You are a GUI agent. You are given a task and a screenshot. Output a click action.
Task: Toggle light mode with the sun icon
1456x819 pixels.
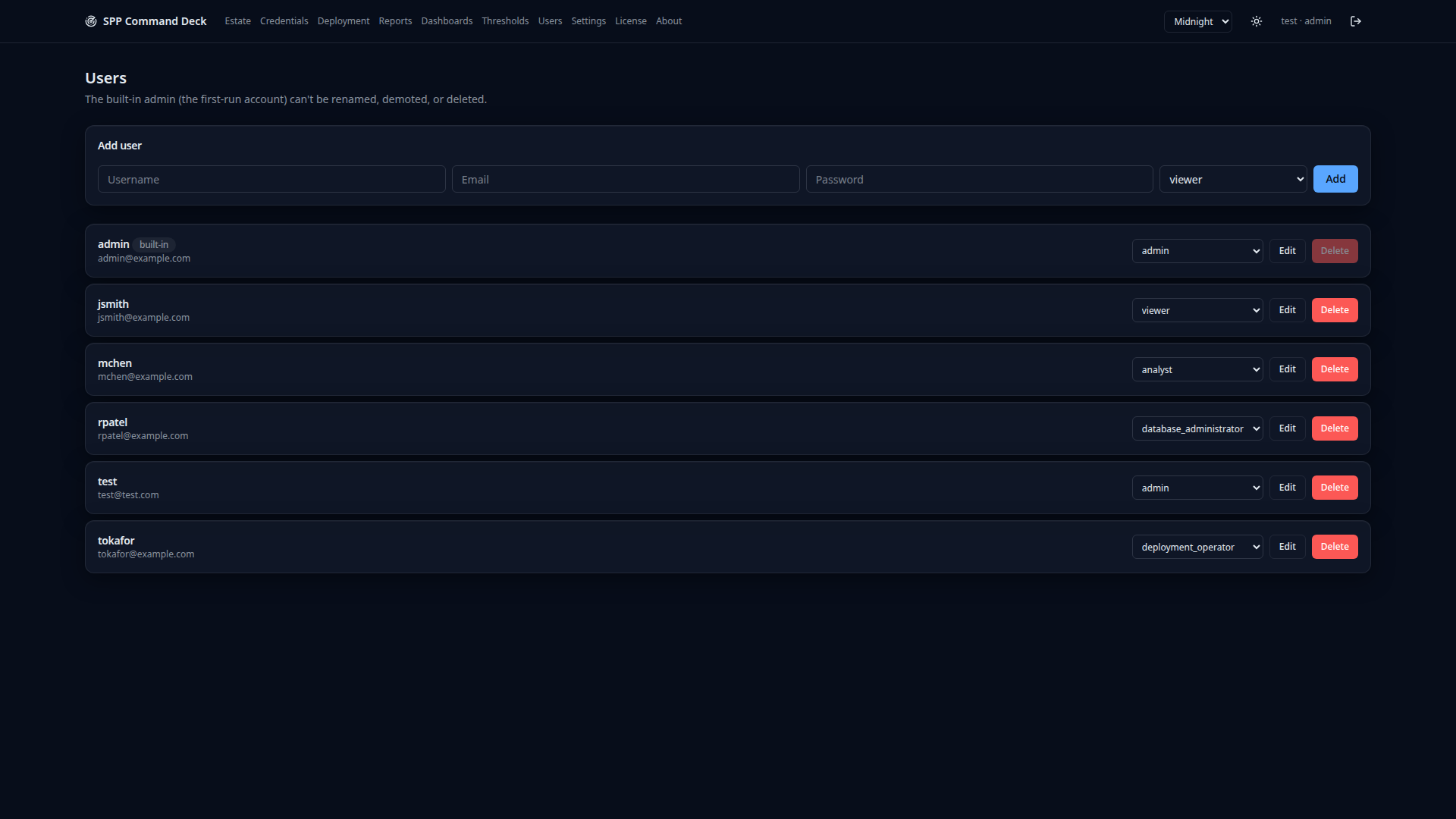pyautogui.click(x=1257, y=21)
